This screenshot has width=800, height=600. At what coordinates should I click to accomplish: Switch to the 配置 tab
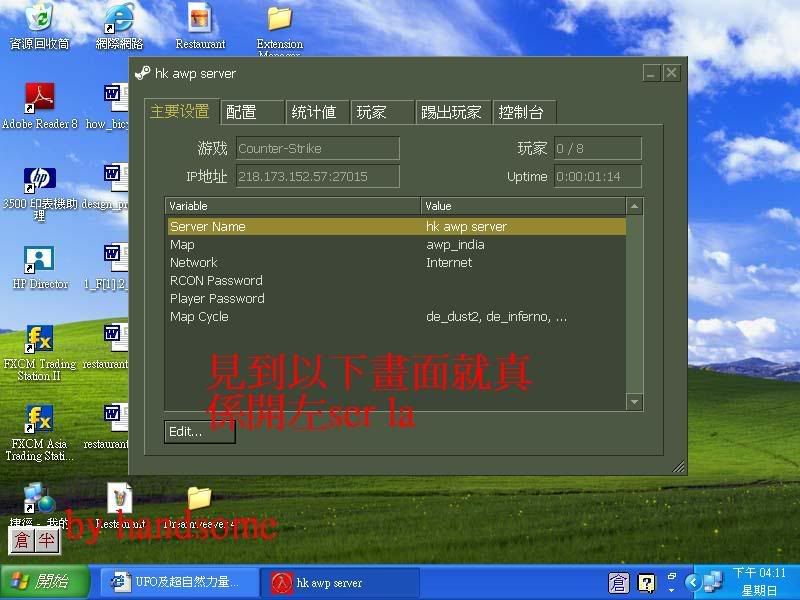pyautogui.click(x=253, y=112)
